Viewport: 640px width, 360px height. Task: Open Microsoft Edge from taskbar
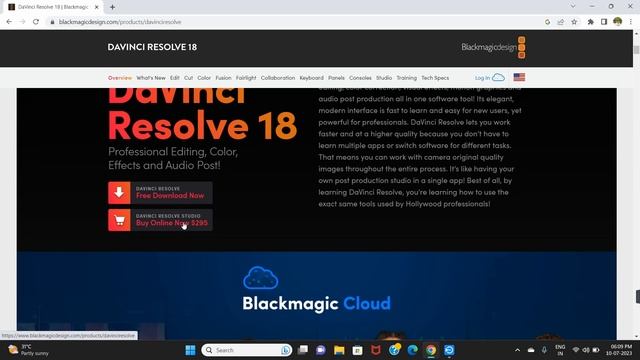coord(413,350)
